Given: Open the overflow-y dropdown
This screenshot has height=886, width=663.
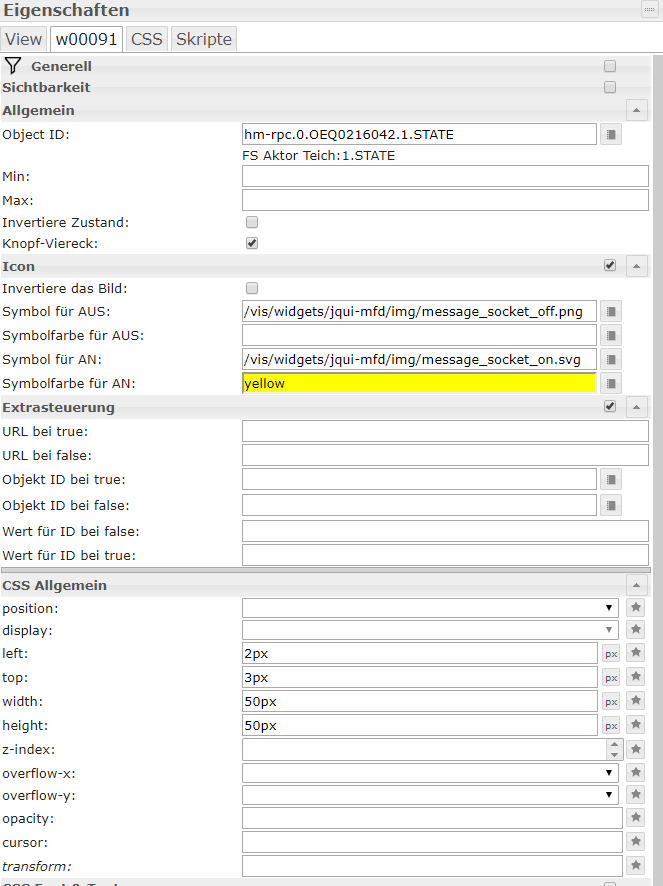Looking at the screenshot, I should 430,795.
